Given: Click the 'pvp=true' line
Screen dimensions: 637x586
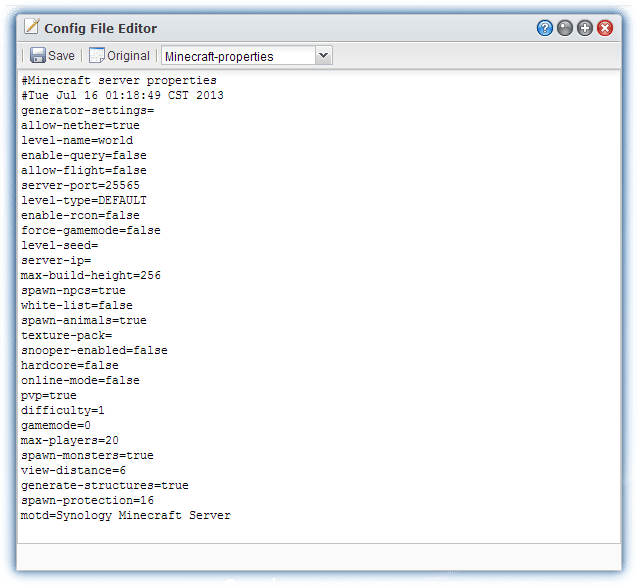Looking at the screenshot, I should pyautogui.click(x=49, y=396).
